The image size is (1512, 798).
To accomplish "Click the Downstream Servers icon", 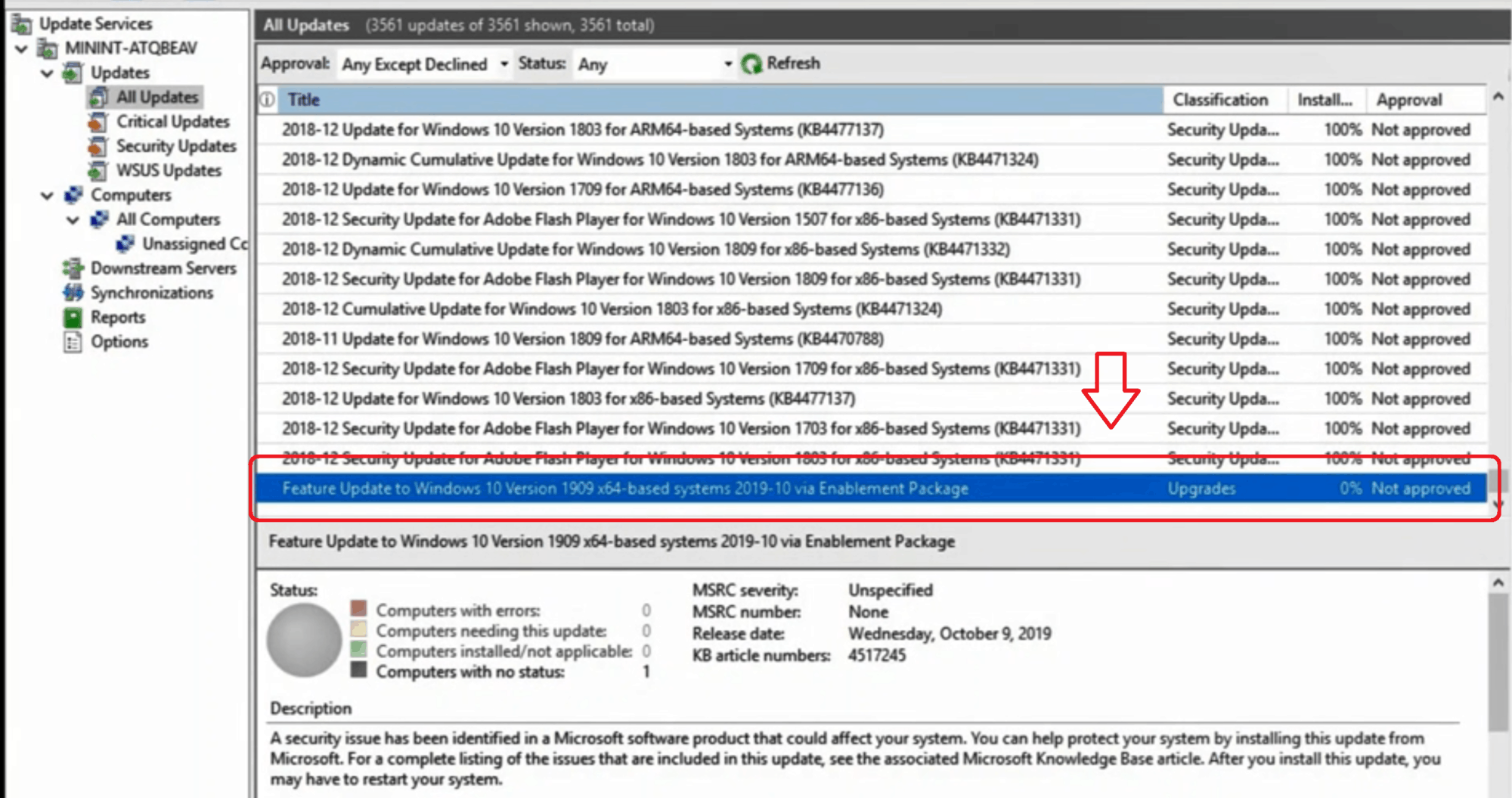I will pyautogui.click(x=73, y=269).
